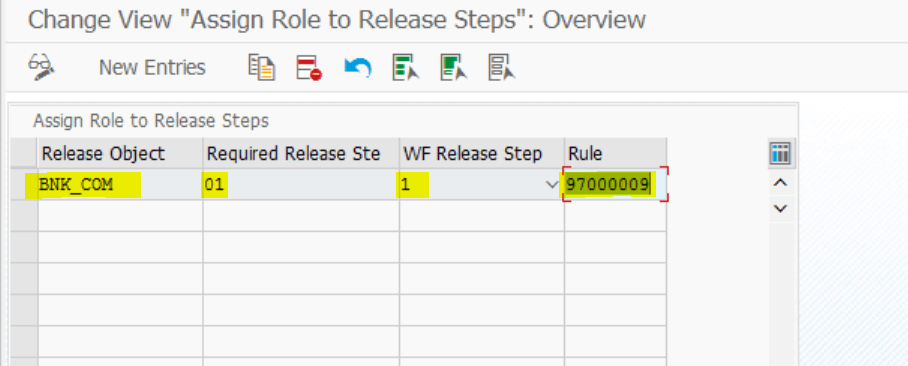Click the Delete entry icon
Image resolution: width=908 pixels, height=366 pixels.
pos(309,67)
